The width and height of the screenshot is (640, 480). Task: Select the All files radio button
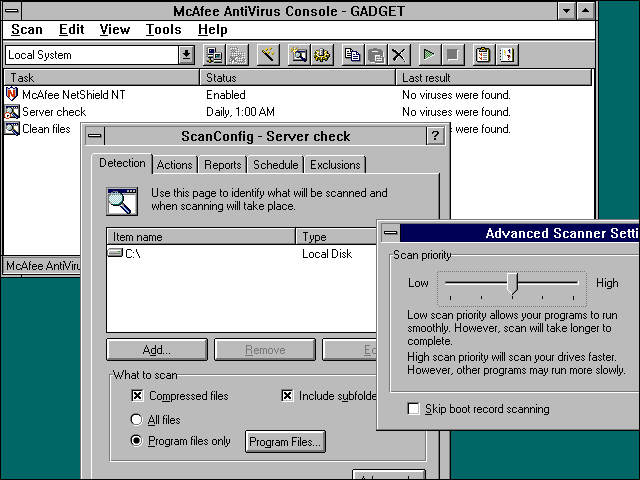coord(136,420)
